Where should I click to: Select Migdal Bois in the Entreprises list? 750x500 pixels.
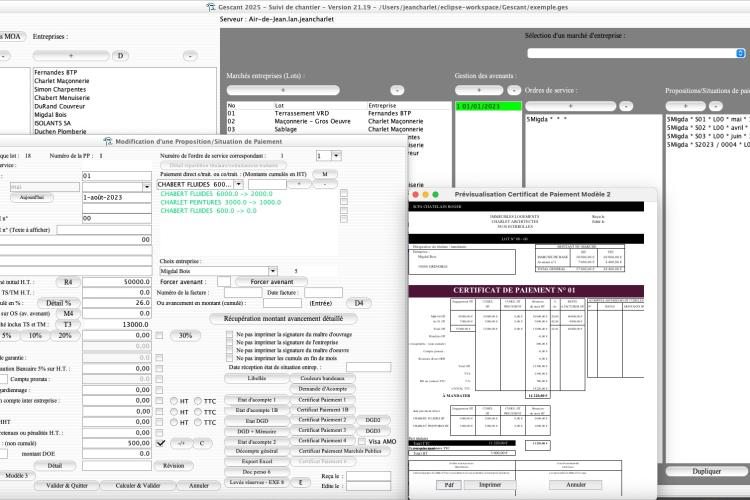click(x=50, y=115)
